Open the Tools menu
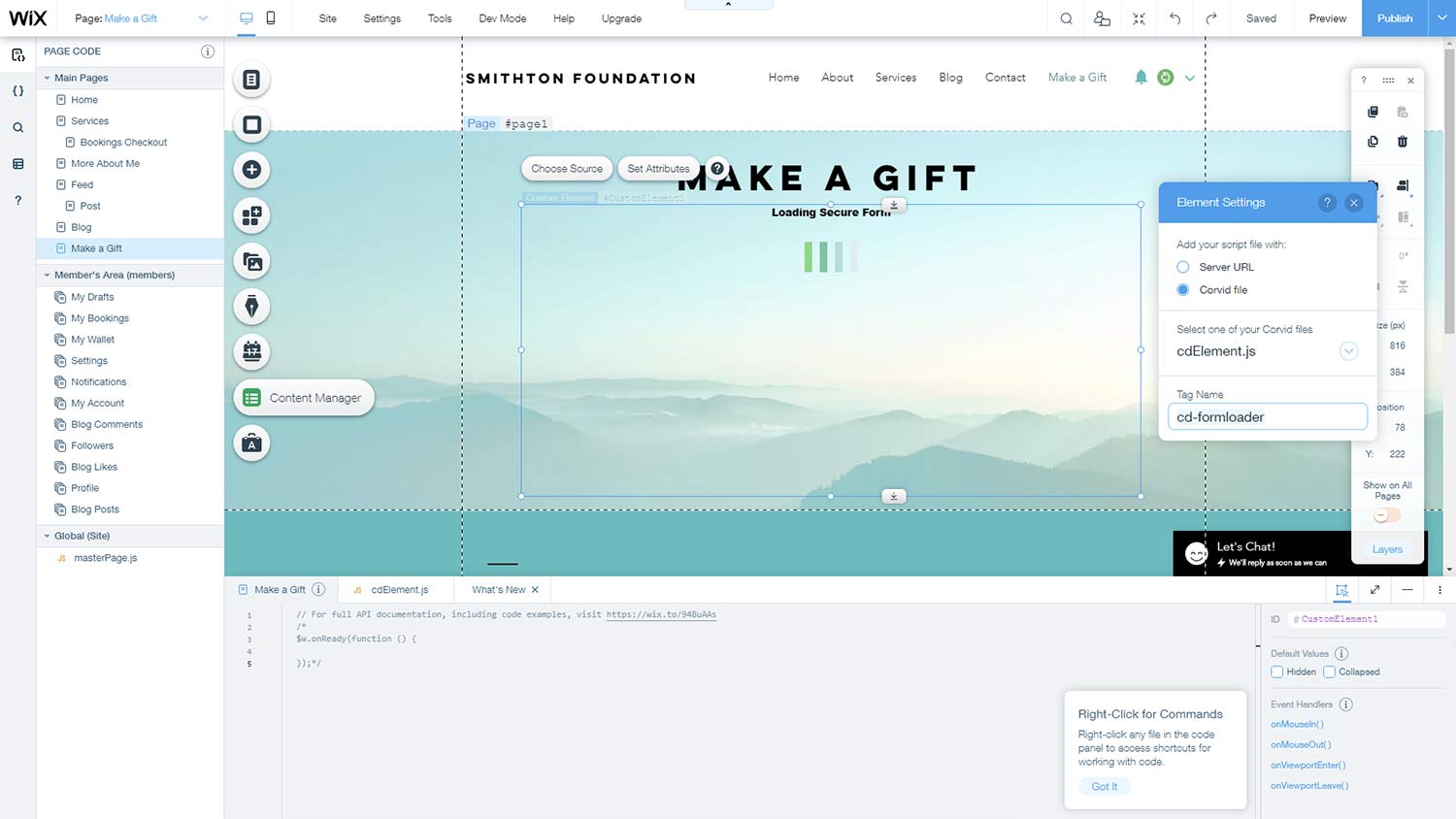Screen dimensions: 1456x819 click(x=440, y=18)
